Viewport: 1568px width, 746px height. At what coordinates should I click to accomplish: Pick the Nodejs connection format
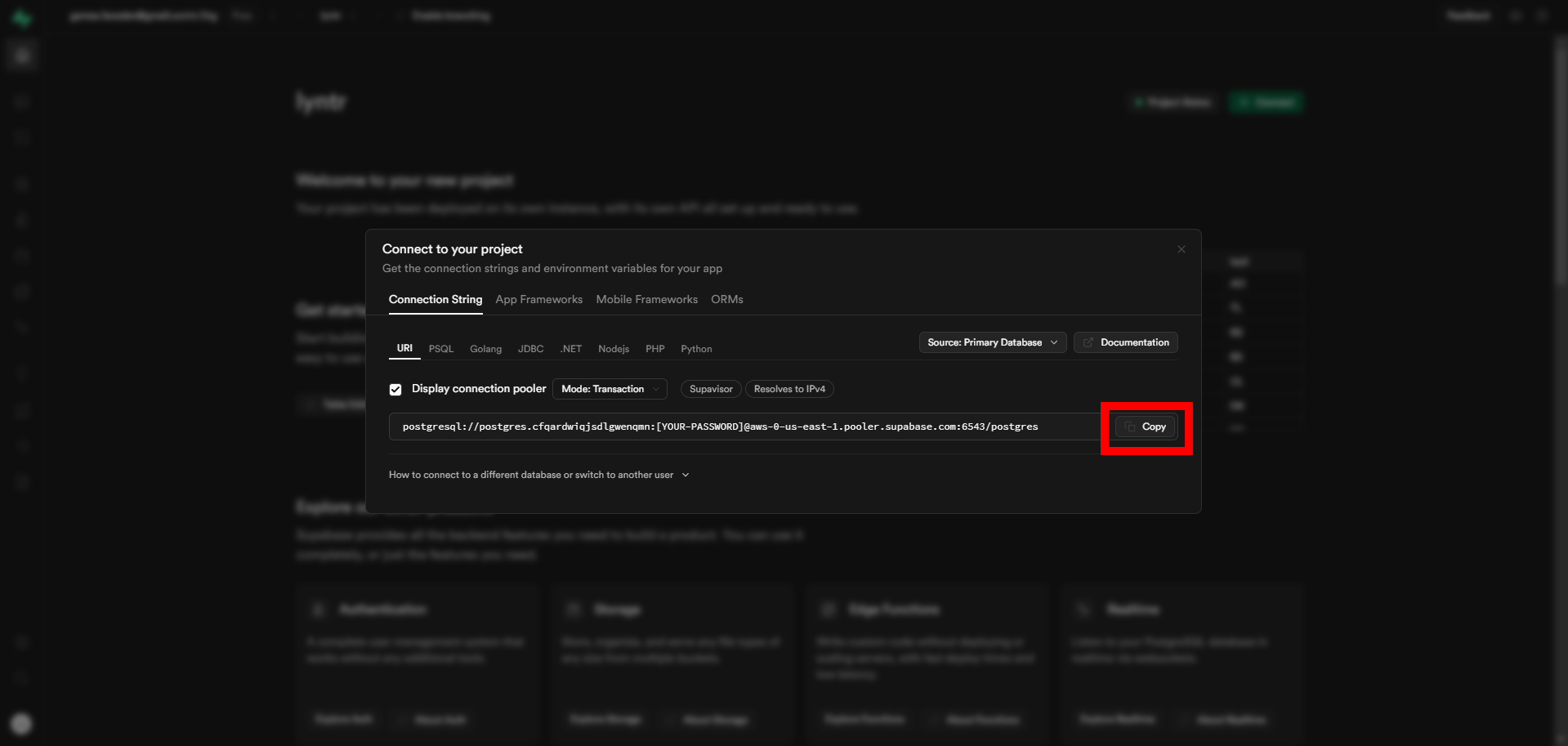click(614, 349)
